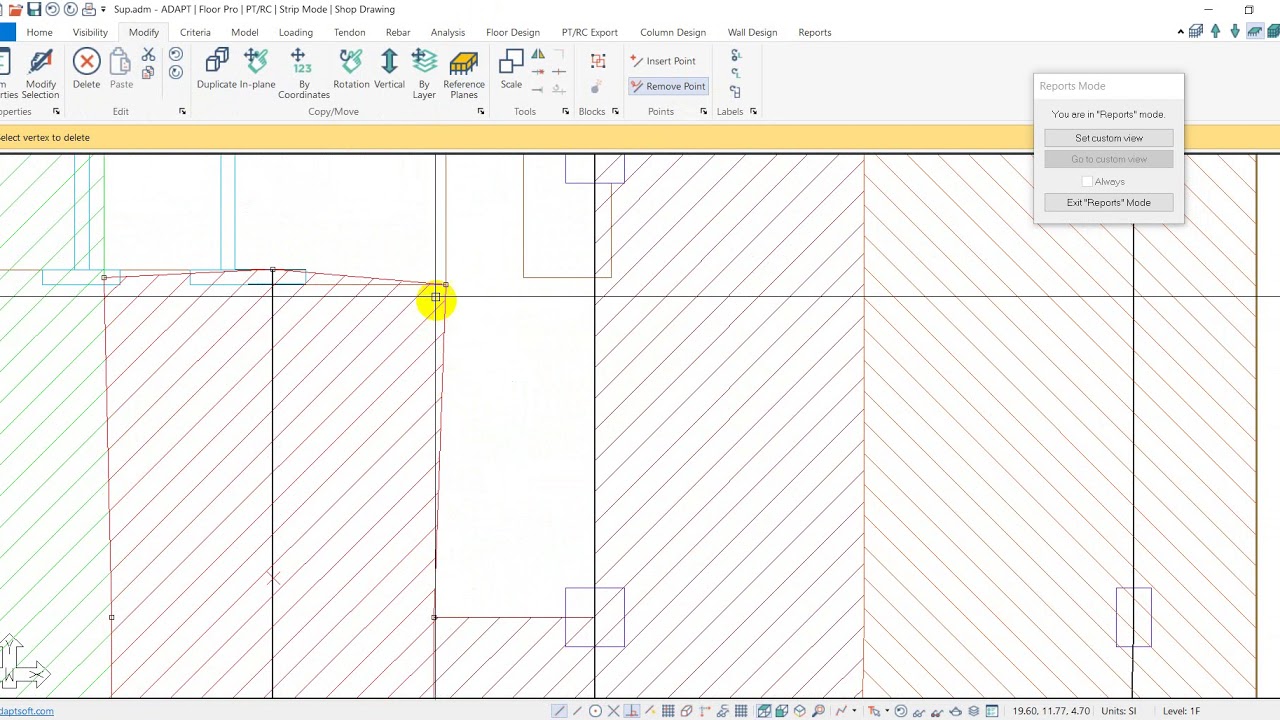Select the Scale tool
Image resolution: width=1280 pixels, height=720 pixels.
click(x=511, y=69)
